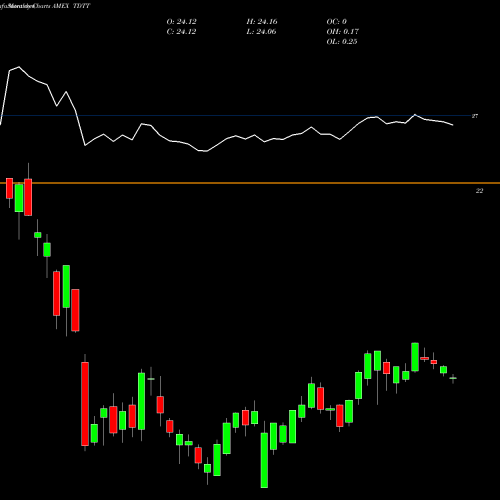Click the OC: 0 value
The height and width of the screenshot is (500, 500).
(336, 22)
